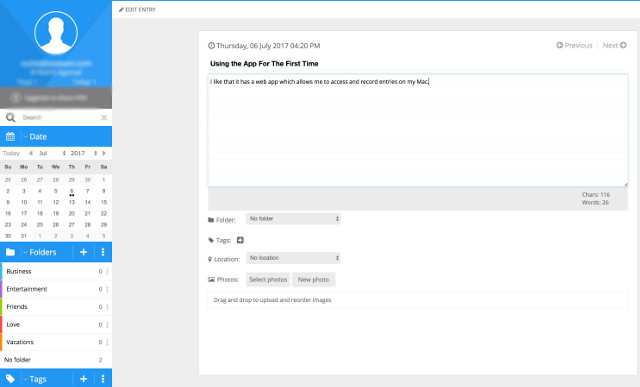Image resolution: width=640 pixels, height=387 pixels.
Task: Select July 6 in the calendar
Action: click(x=71, y=191)
